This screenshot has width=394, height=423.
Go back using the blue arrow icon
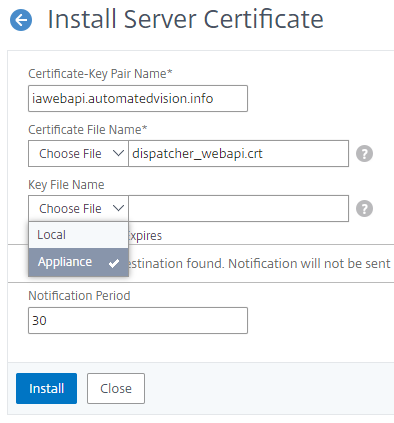(x=21, y=20)
